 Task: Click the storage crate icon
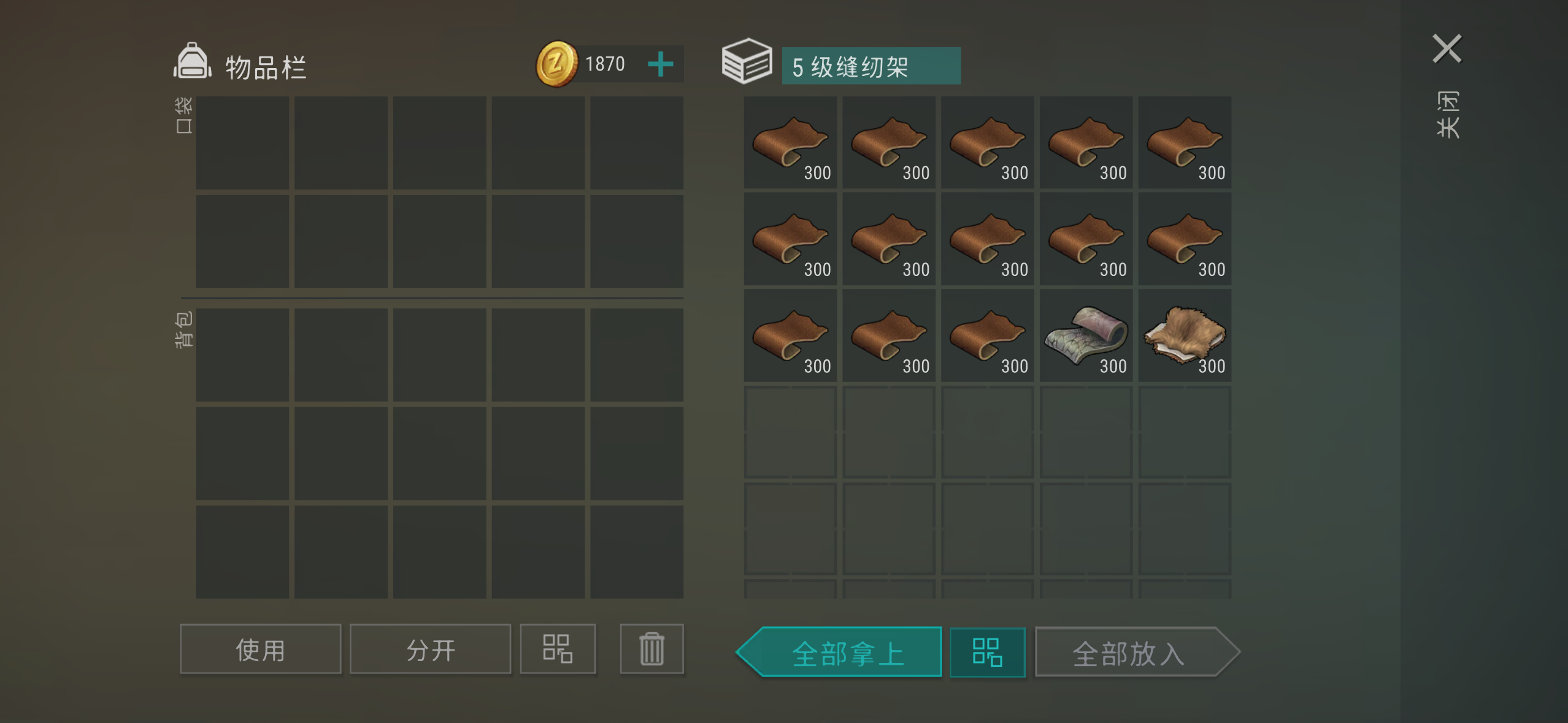tap(747, 61)
